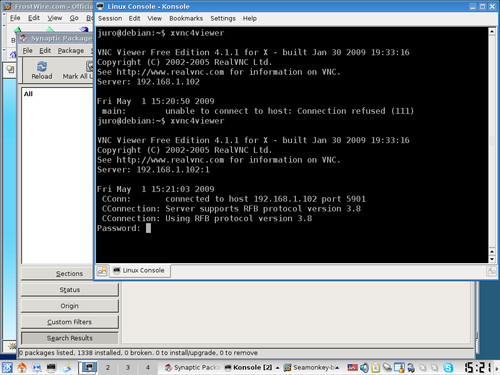Switch to virtual desktop 1 in pager

(88, 367)
